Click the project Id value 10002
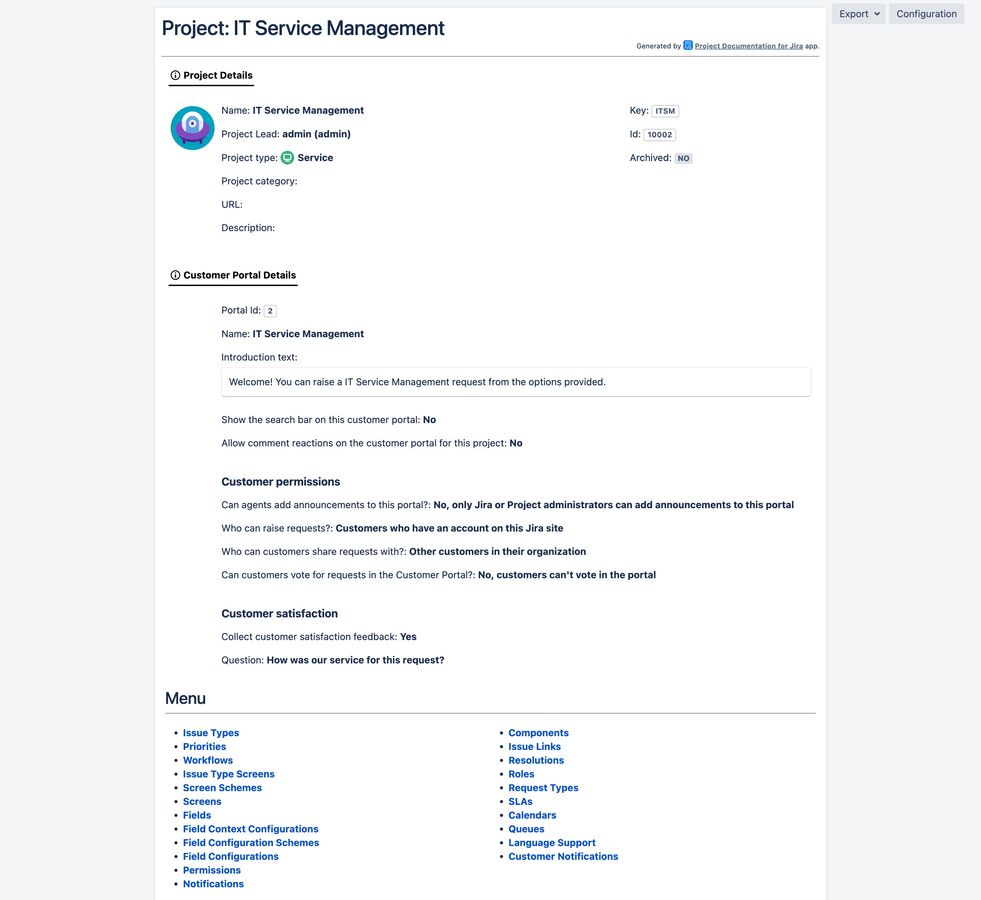The height and width of the screenshot is (900, 981). tap(659, 134)
